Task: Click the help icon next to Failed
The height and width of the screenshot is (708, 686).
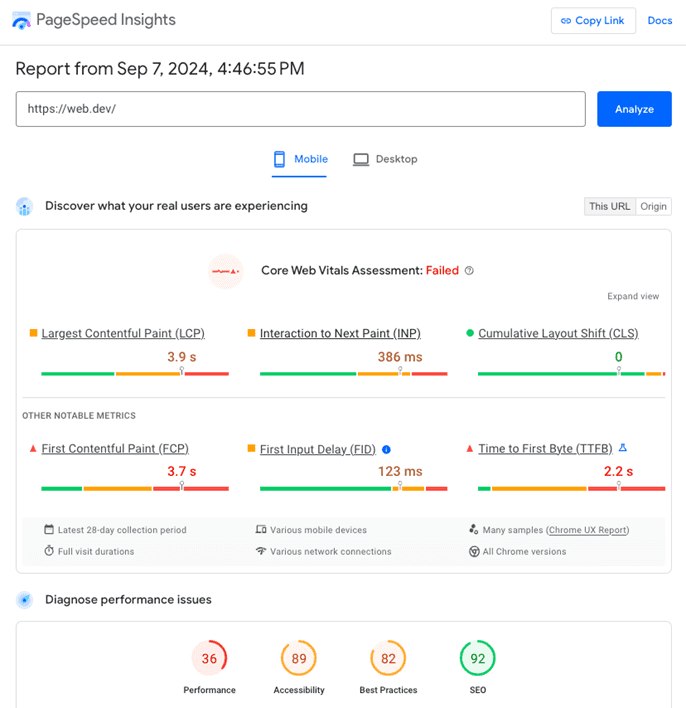Action: click(x=469, y=270)
